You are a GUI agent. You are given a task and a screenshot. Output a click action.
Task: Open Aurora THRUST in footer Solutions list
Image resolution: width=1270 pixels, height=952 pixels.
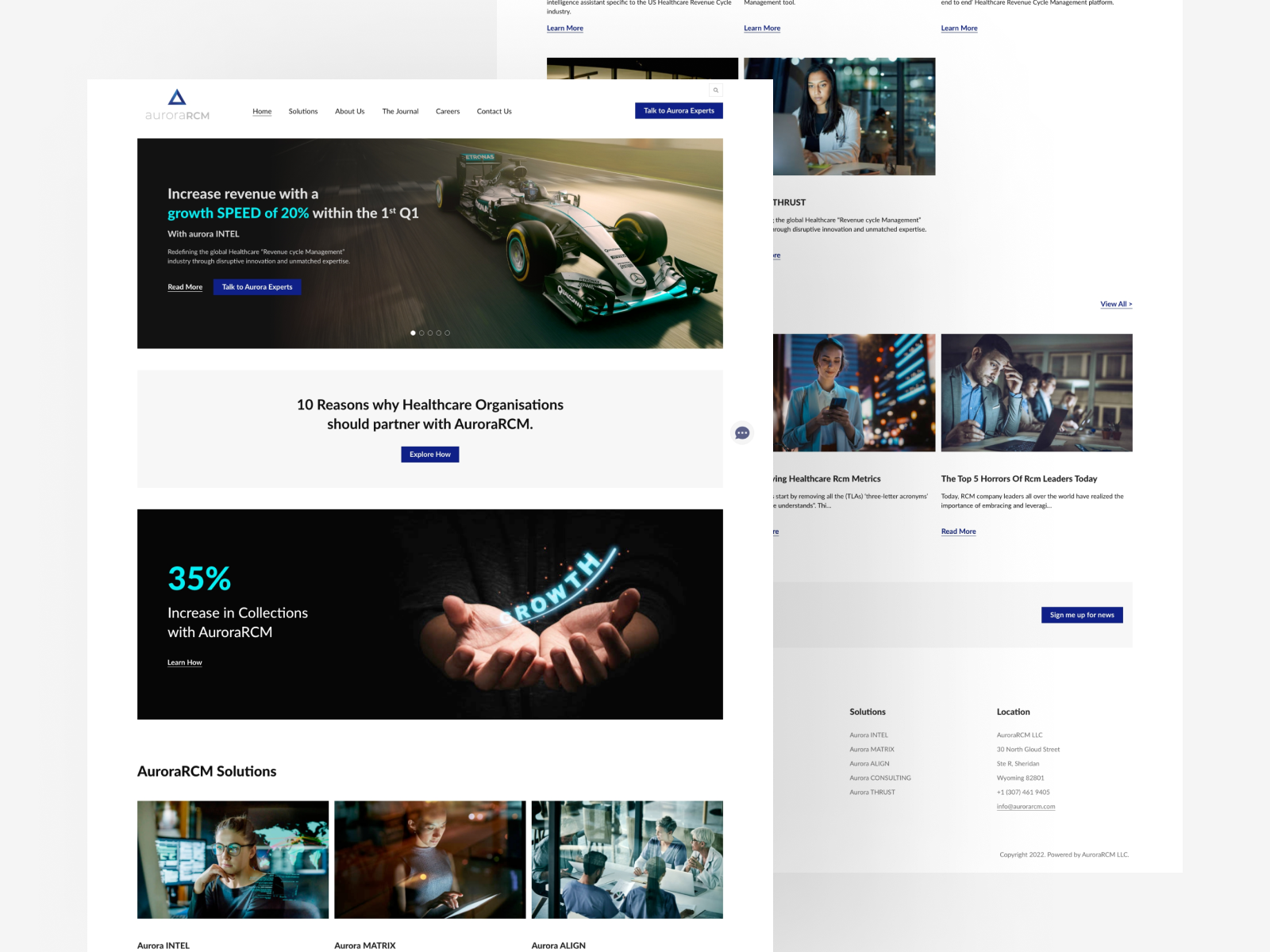click(871, 792)
